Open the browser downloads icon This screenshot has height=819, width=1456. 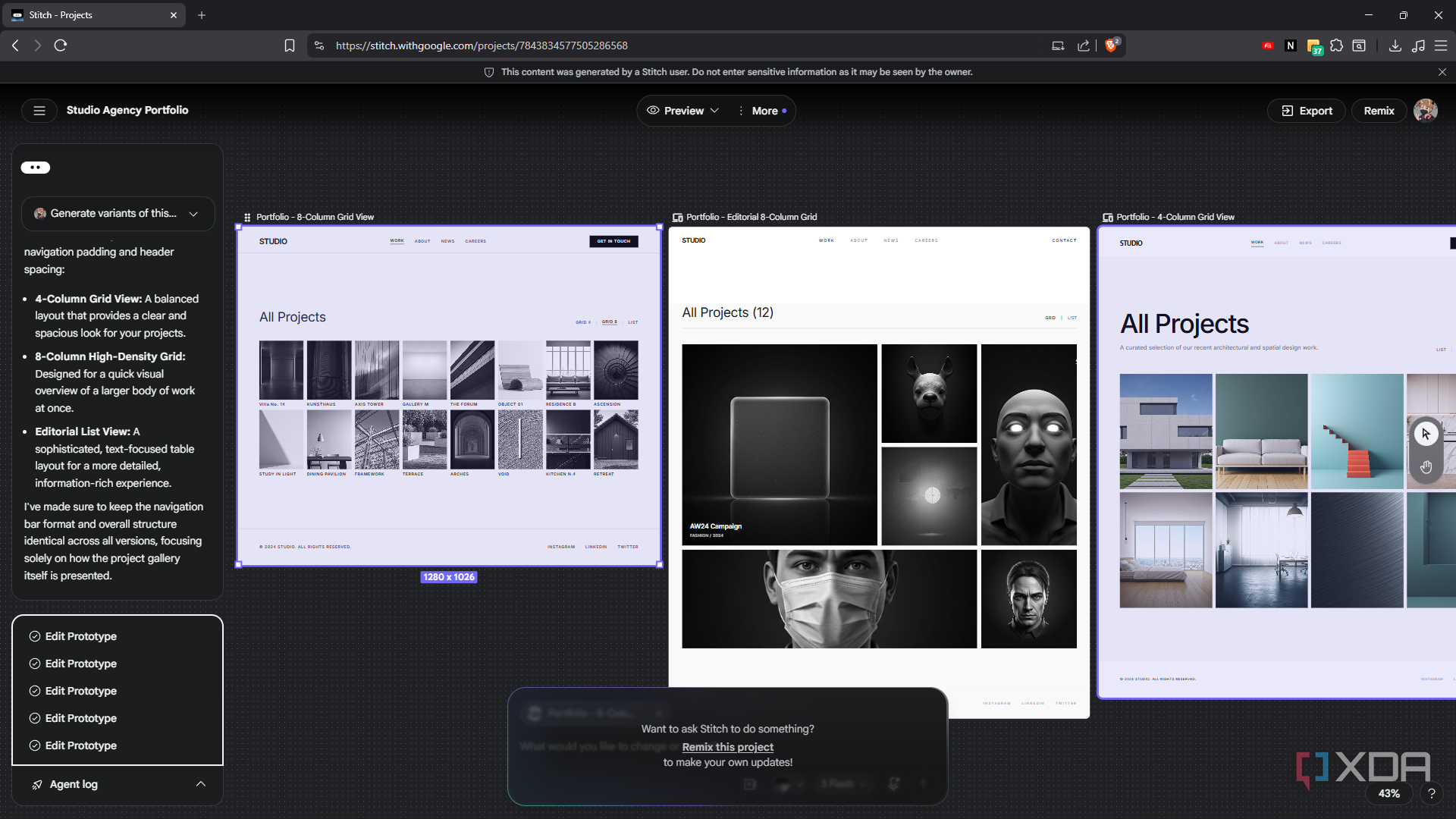point(1395,45)
